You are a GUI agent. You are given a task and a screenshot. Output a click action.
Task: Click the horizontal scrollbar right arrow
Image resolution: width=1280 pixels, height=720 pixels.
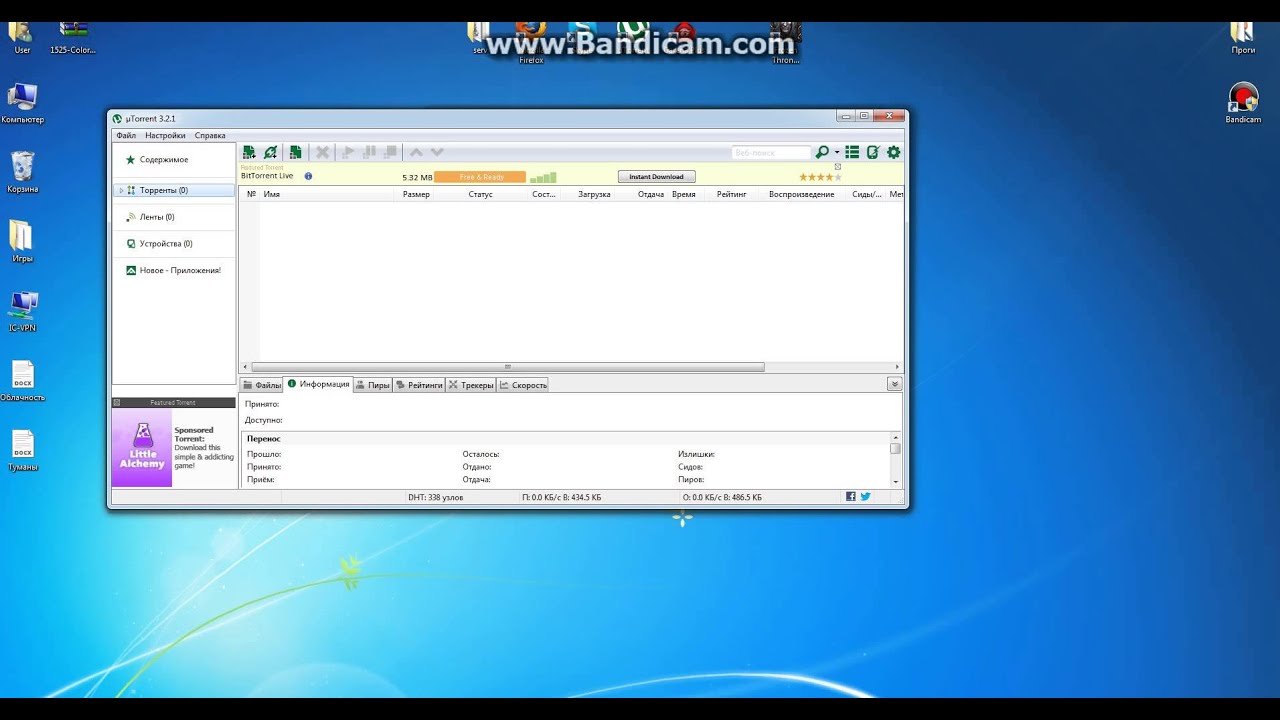897,368
